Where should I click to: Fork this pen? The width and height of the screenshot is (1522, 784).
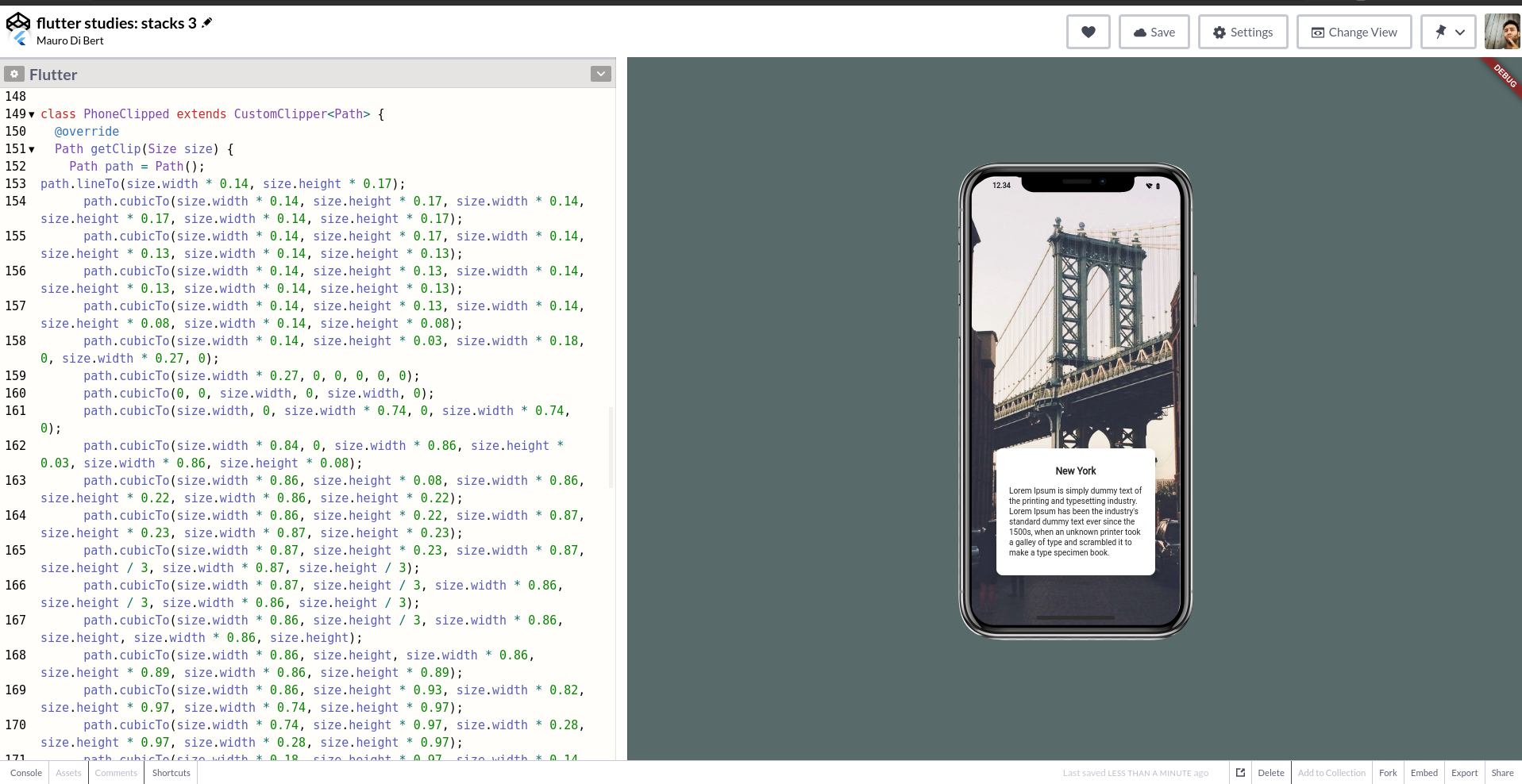1387,772
